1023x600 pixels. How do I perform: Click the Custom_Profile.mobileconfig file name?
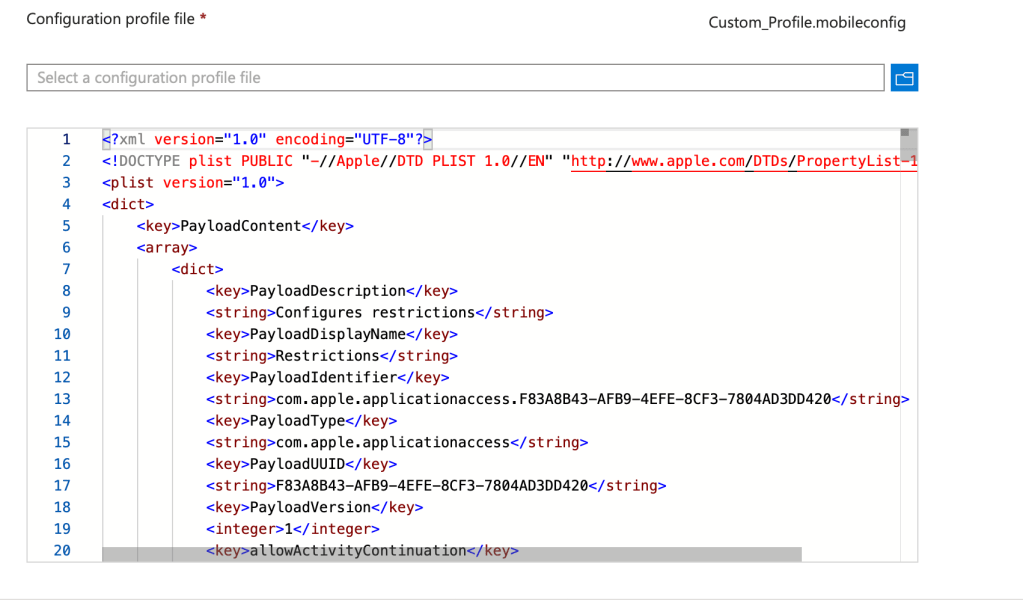click(807, 22)
